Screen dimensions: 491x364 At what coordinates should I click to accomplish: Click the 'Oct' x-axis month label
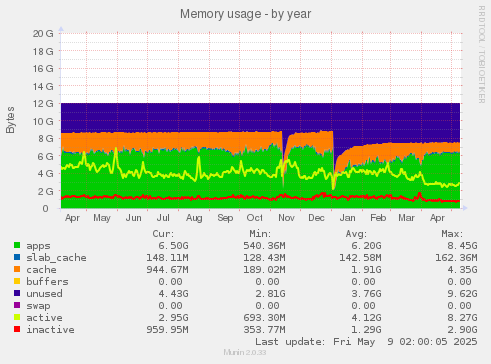click(255, 218)
